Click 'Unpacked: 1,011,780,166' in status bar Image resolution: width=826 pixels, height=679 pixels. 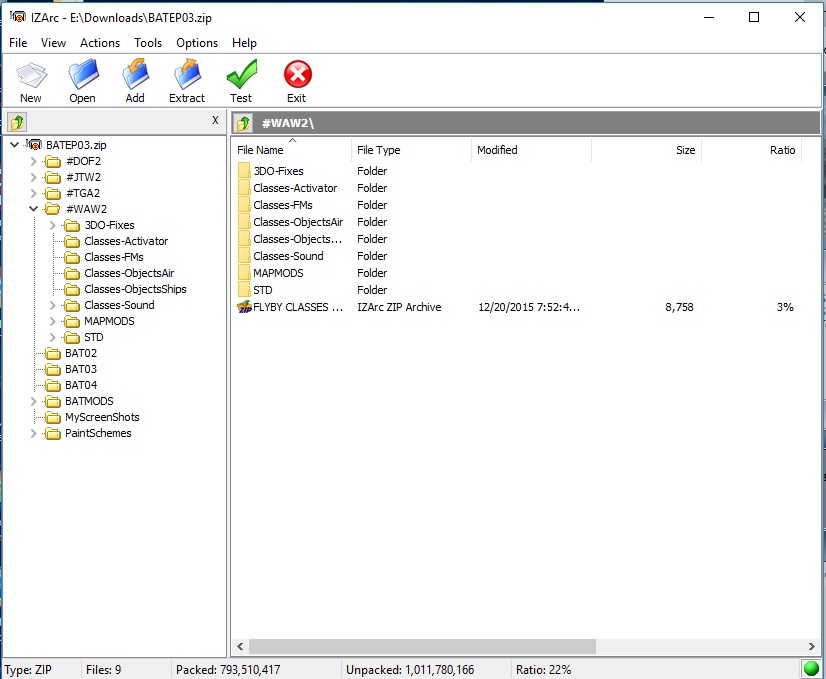pos(410,670)
